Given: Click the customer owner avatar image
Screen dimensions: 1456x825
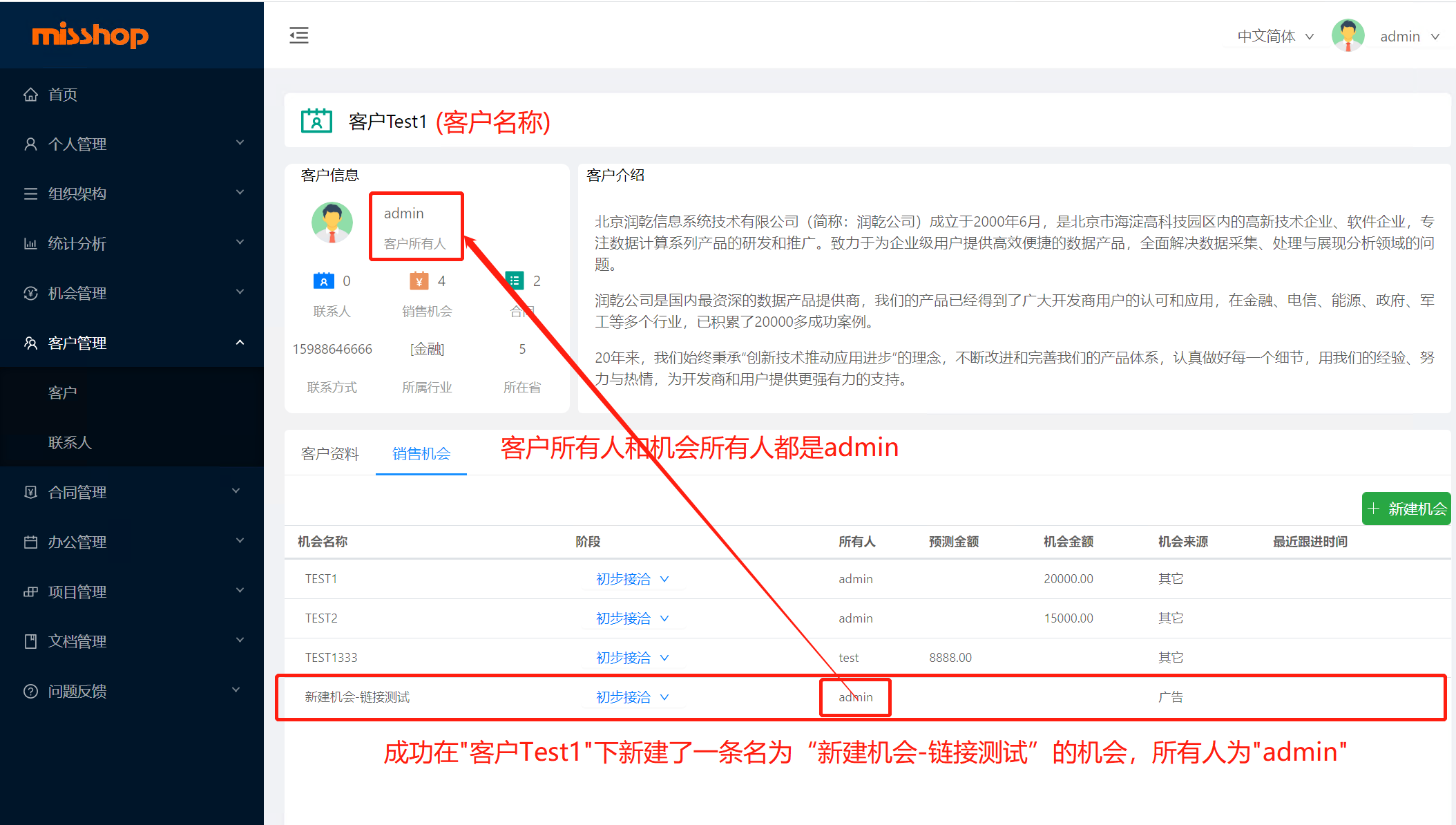Looking at the screenshot, I should click(x=332, y=222).
